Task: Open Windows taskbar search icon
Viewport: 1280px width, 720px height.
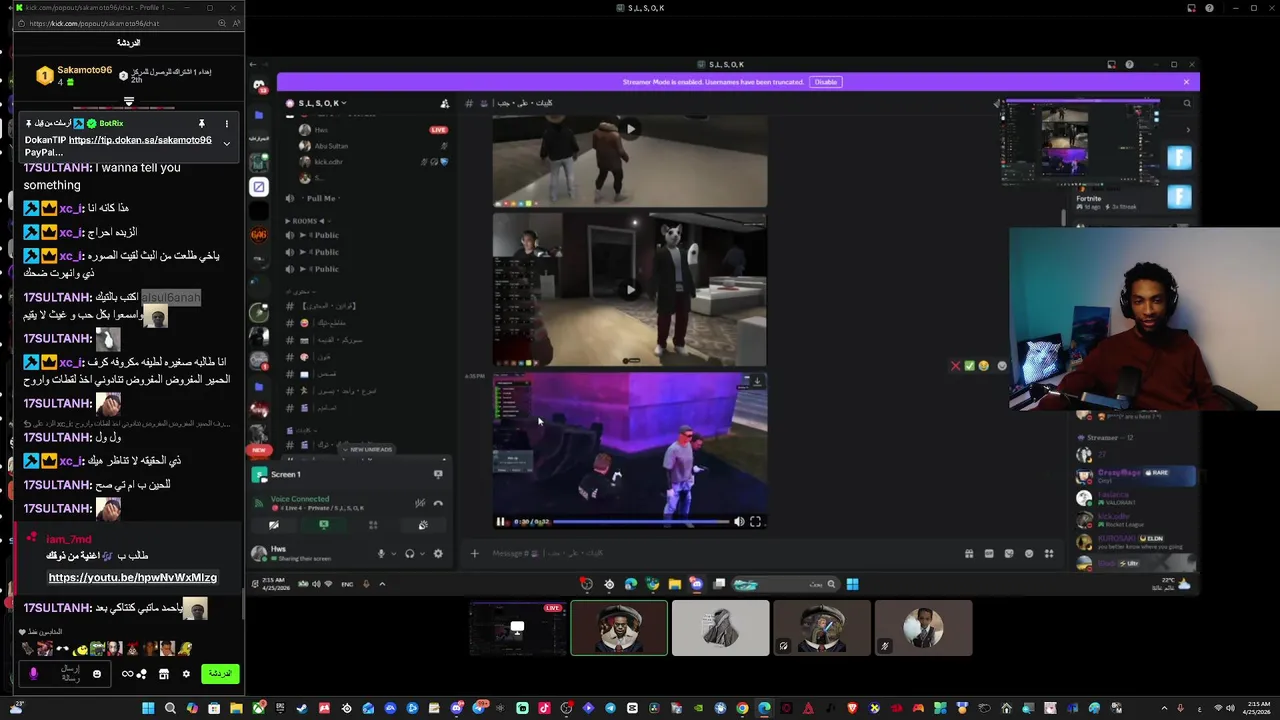Action: [170, 708]
